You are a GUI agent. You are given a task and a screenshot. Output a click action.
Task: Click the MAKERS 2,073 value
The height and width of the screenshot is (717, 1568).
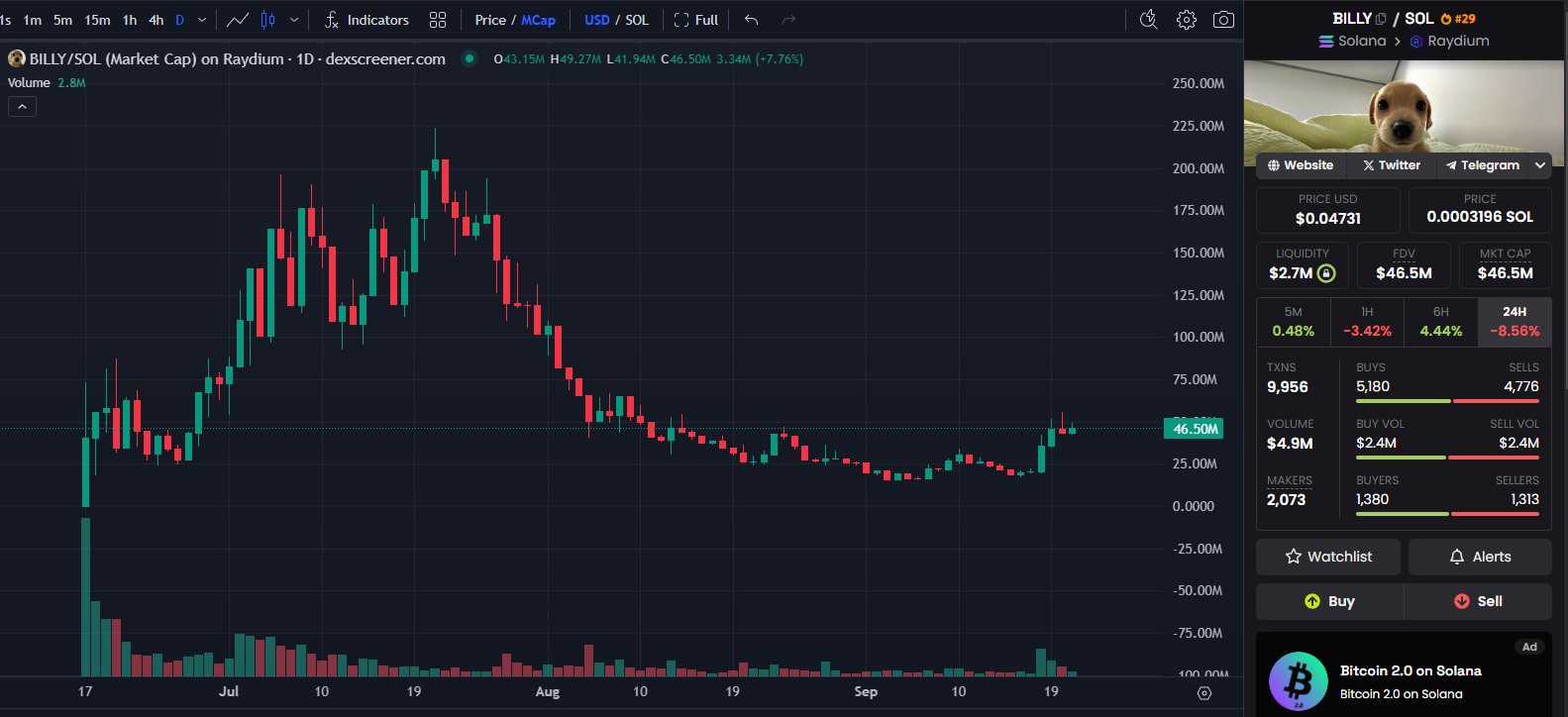(x=1286, y=500)
